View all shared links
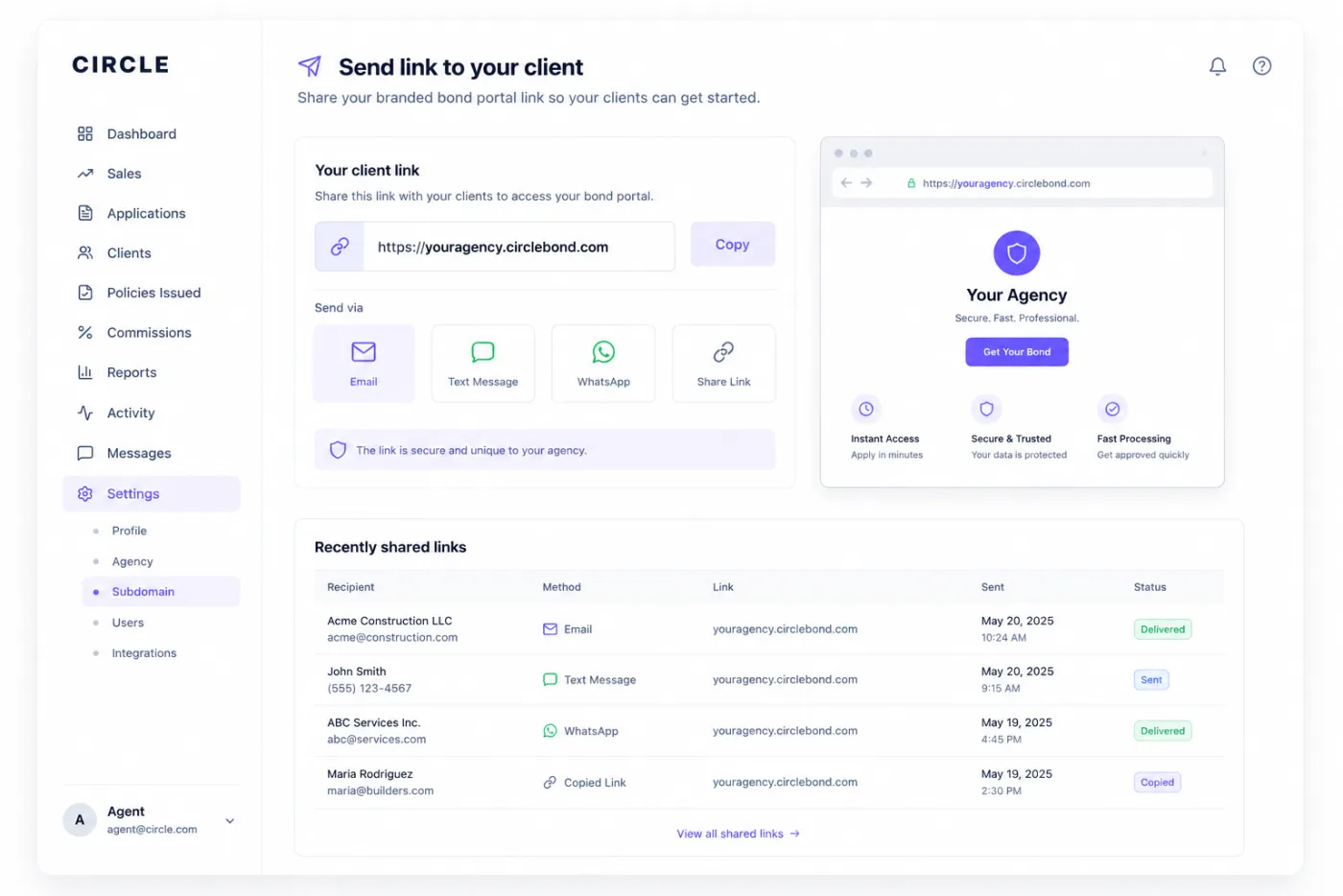 (x=738, y=834)
